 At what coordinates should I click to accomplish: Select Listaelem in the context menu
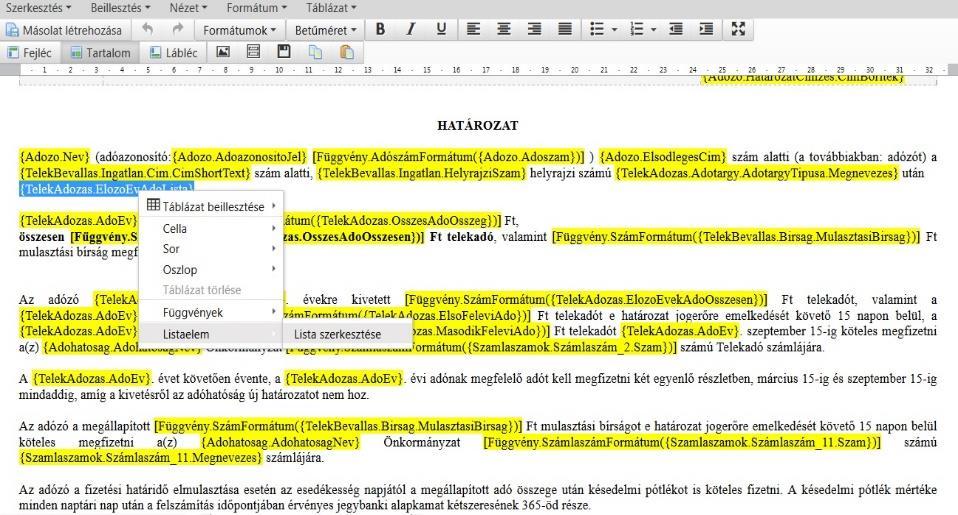click(x=211, y=334)
